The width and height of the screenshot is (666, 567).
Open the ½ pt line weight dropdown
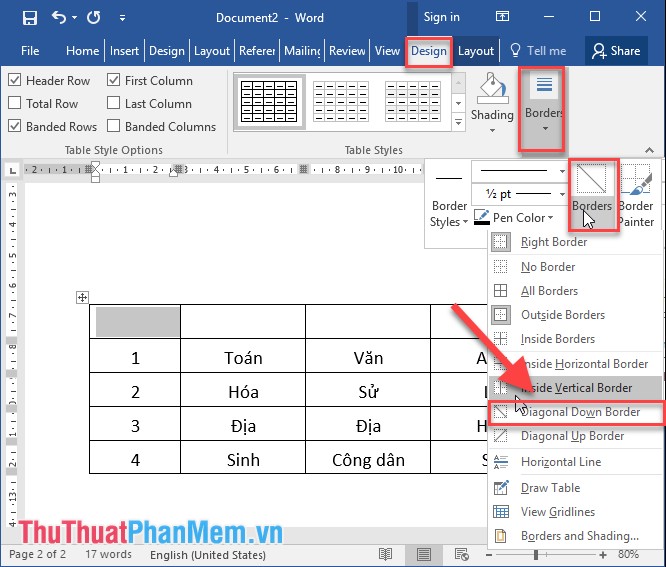[518, 194]
